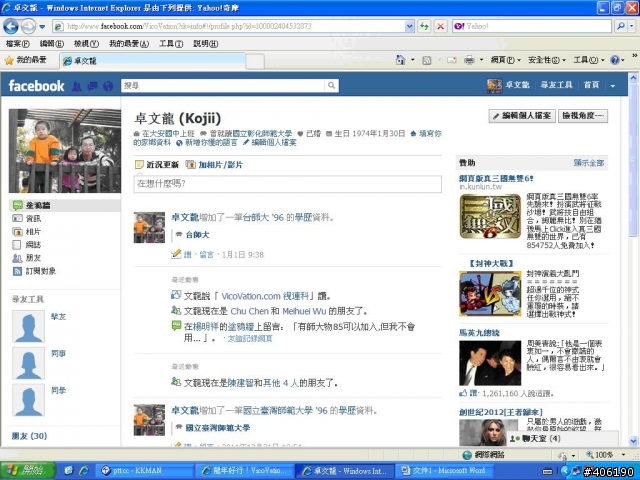Click the browser Forward arrow button
The image size is (640, 480).
(28, 27)
